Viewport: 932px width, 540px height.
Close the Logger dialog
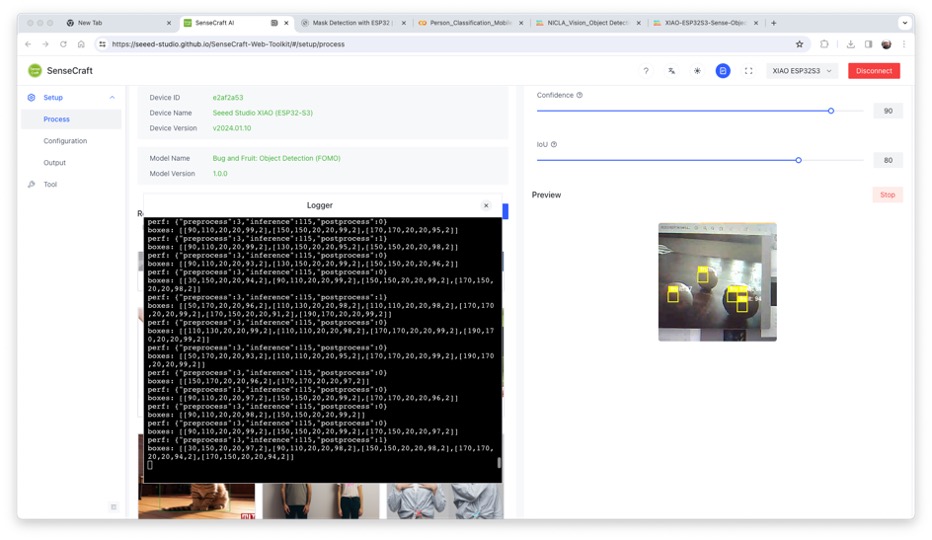tap(486, 205)
